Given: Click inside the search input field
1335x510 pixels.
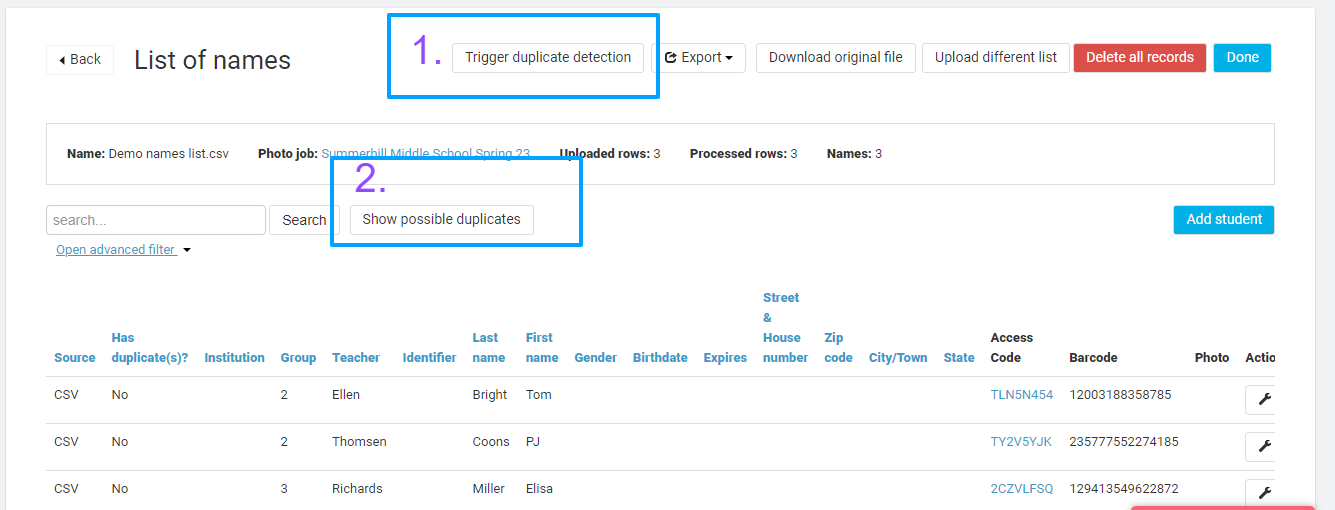Looking at the screenshot, I should [x=156, y=220].
